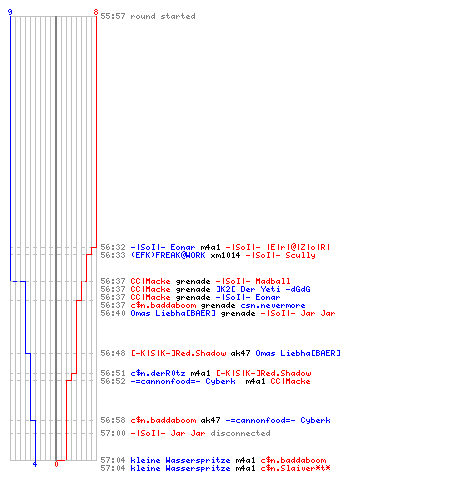Click 'kleine Wasserspritze' in the 57:04 baddaboom line
Viewport: 450px width, 500px height.
[x=180, y=460]
